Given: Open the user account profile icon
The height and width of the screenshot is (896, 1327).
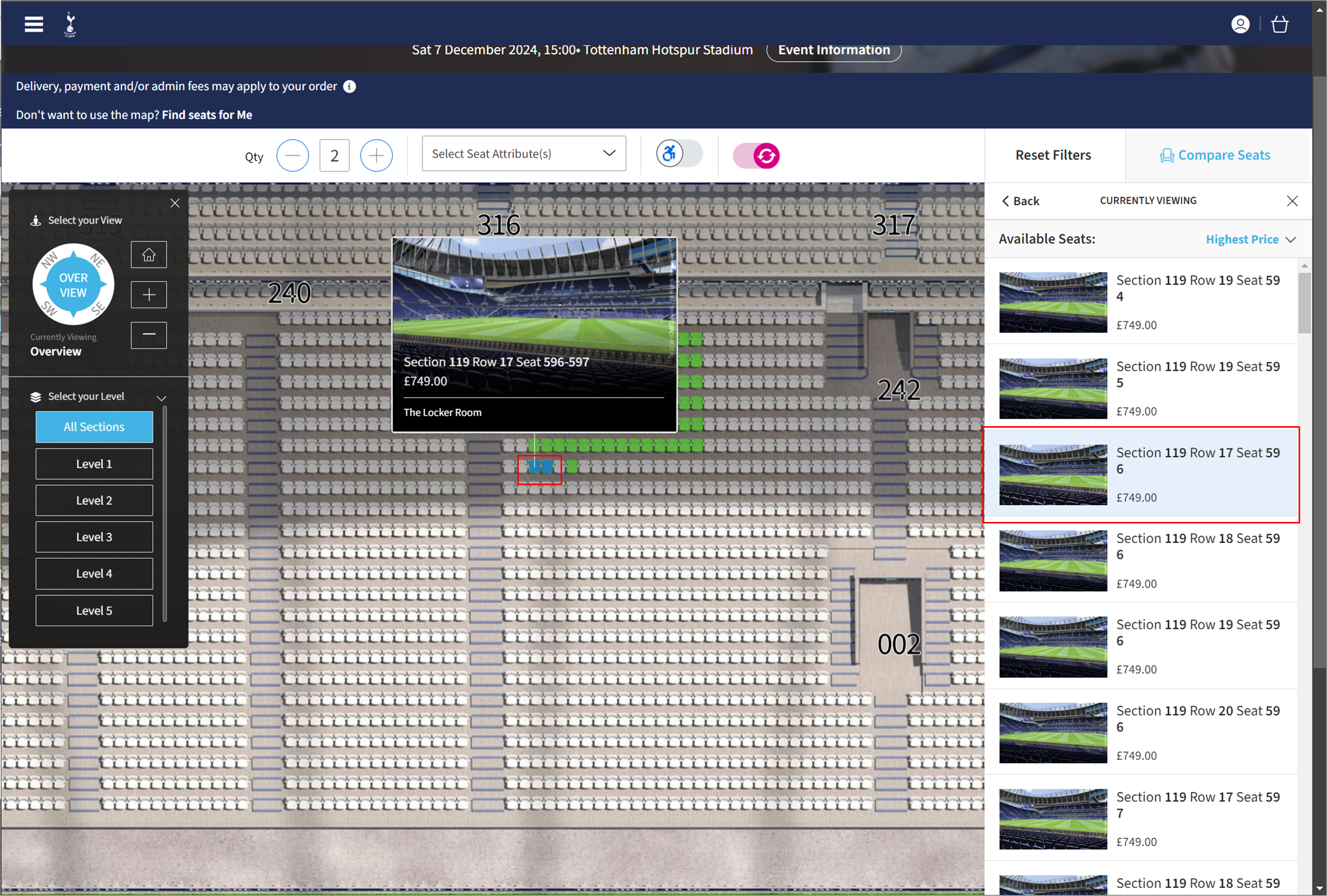Looking at the screenshot, I should tap(1240, 25).
